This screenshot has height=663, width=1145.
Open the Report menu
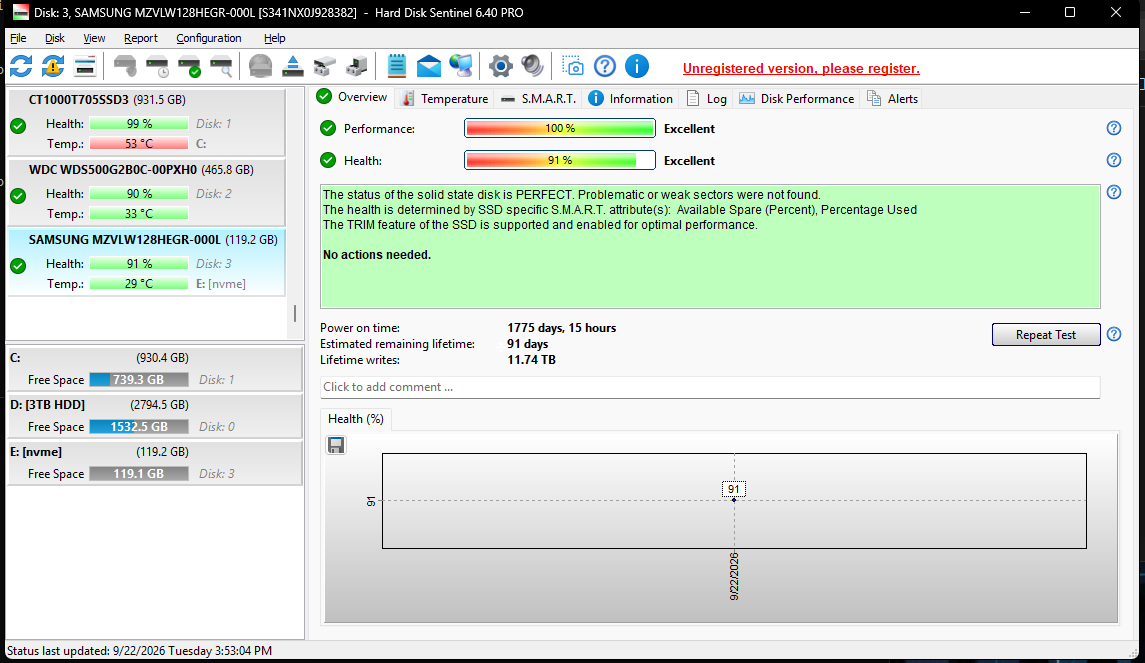tap(141, 38)
